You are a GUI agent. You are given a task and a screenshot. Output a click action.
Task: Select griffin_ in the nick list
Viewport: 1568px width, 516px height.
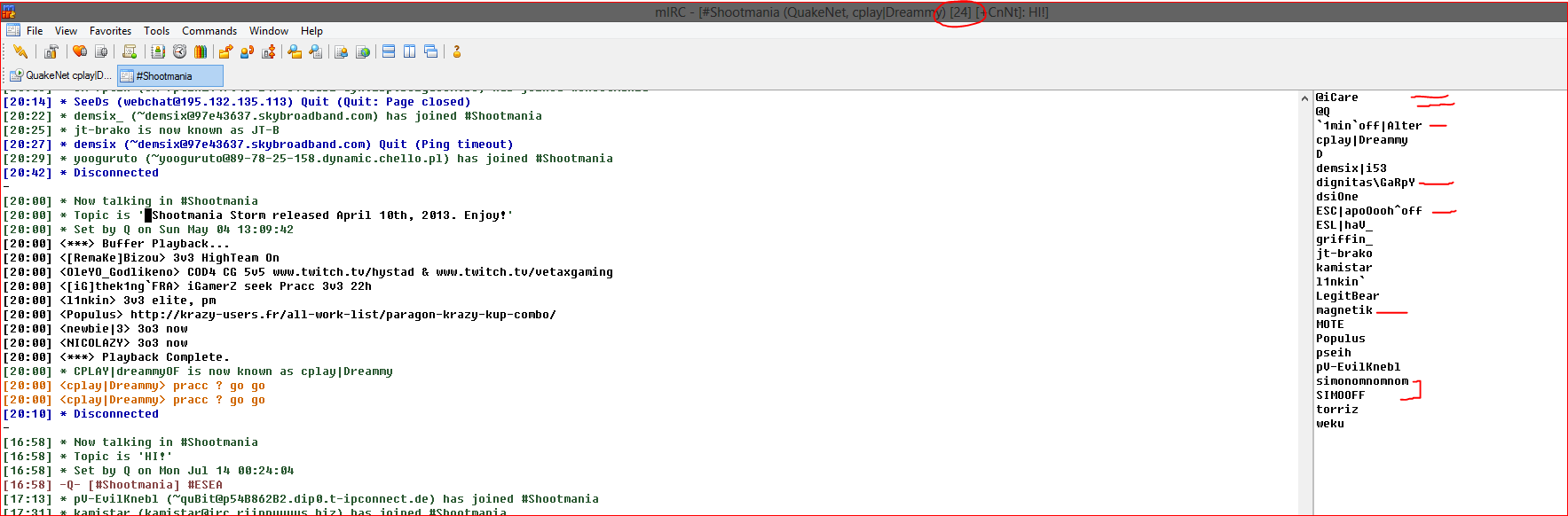(x=1343, y=239)
